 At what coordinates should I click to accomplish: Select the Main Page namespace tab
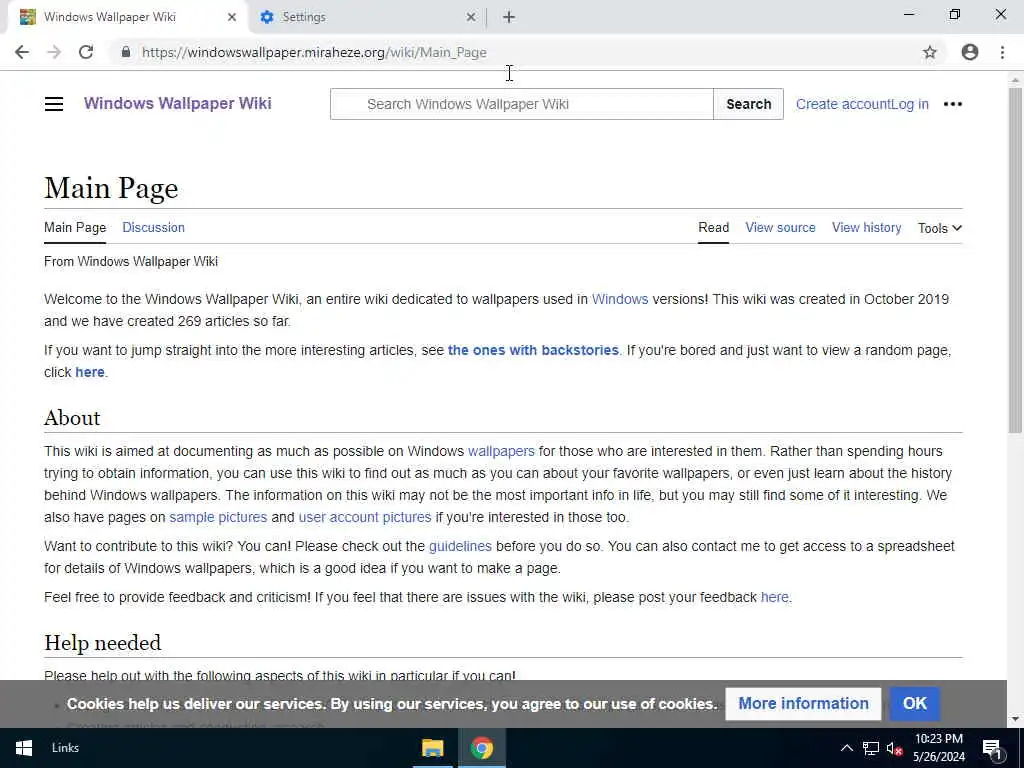(75, 228)
